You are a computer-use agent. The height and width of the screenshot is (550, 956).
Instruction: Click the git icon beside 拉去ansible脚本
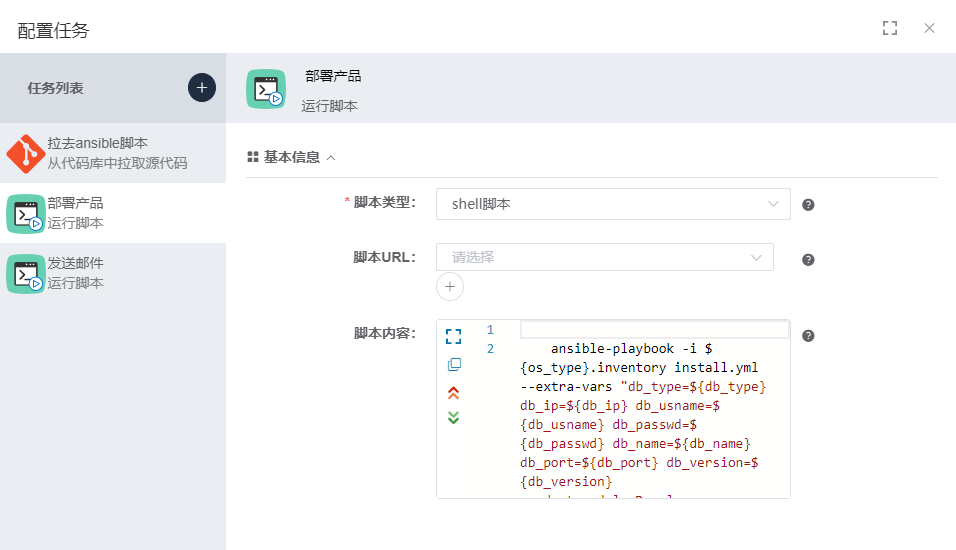click(25, 153)
